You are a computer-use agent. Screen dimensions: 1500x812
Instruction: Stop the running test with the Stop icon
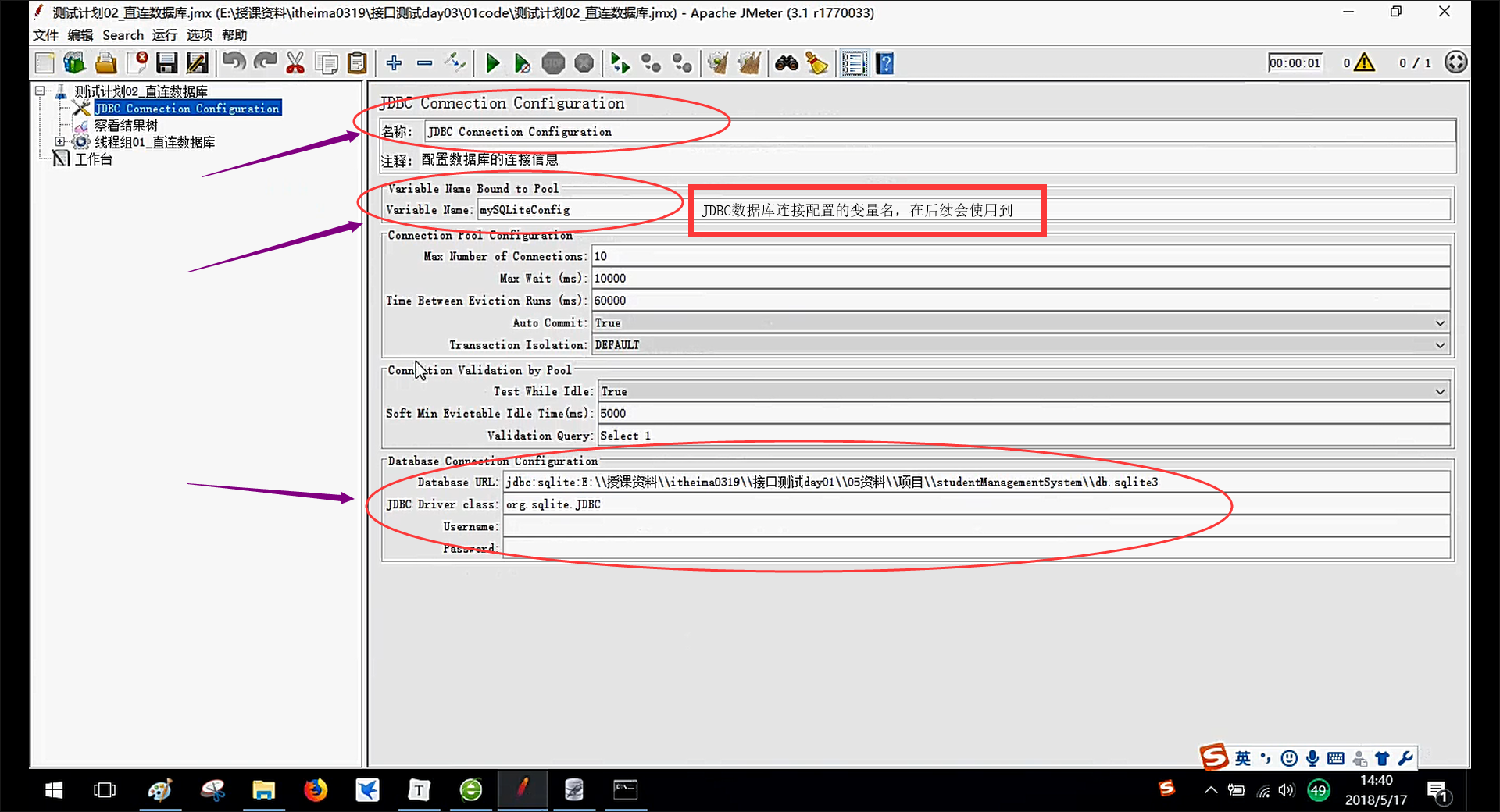click(x=553, y=63)
